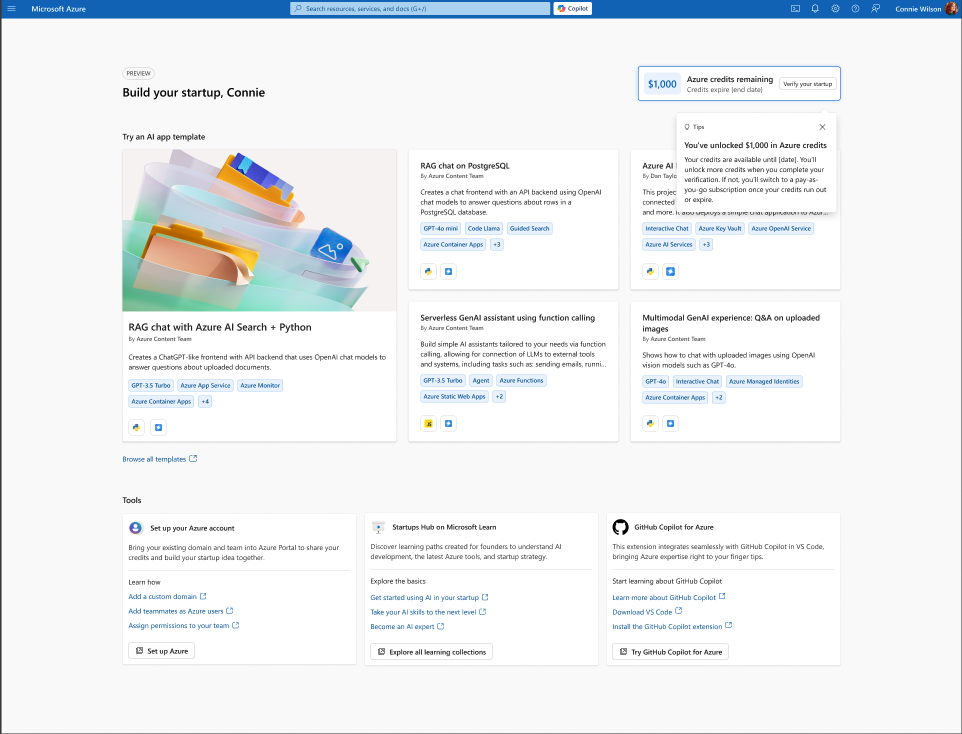Open RAG chat on PostgreSQL title
This screenshot has width=962, height=734.
464,166
